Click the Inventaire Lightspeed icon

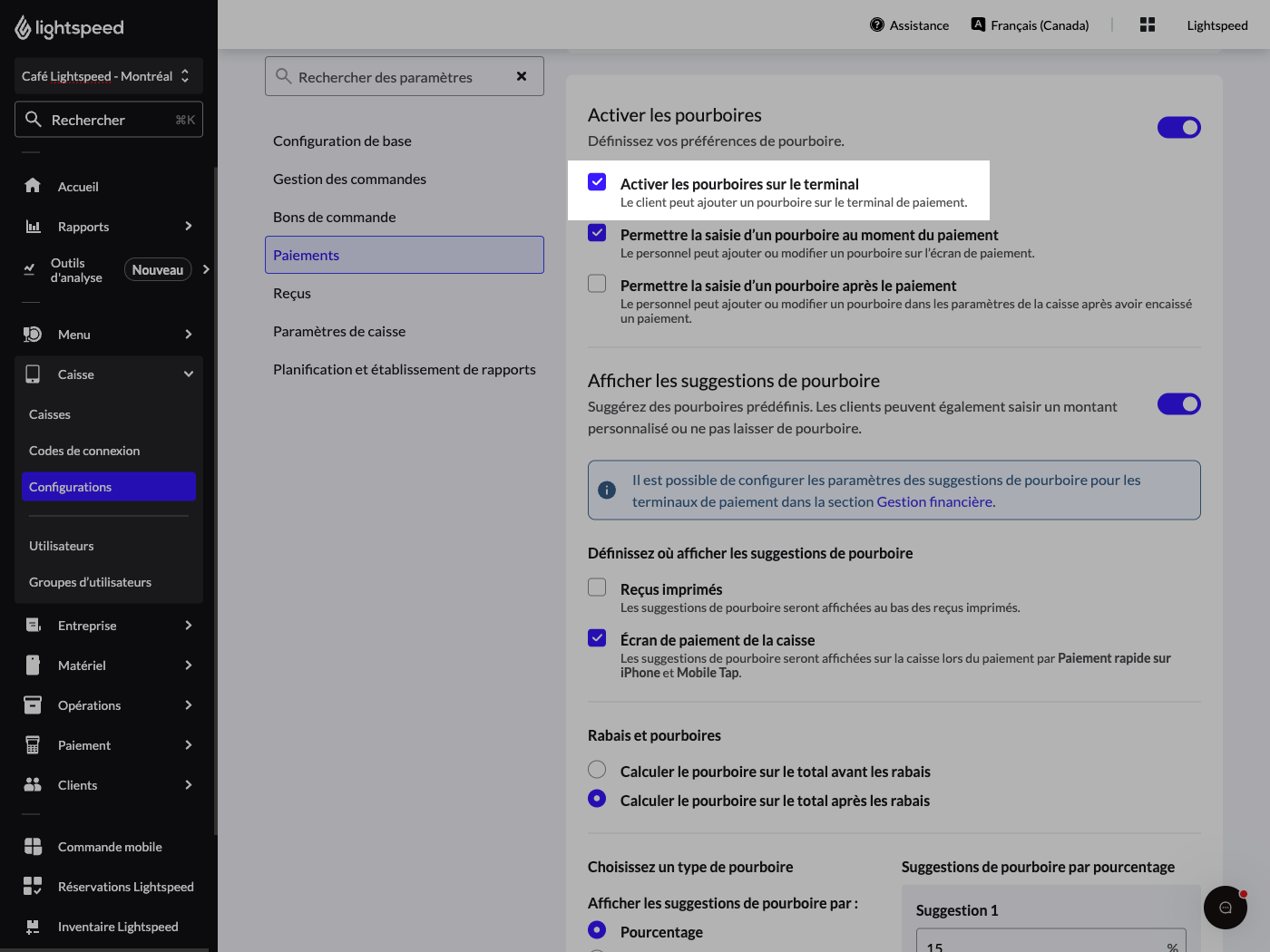33,927
